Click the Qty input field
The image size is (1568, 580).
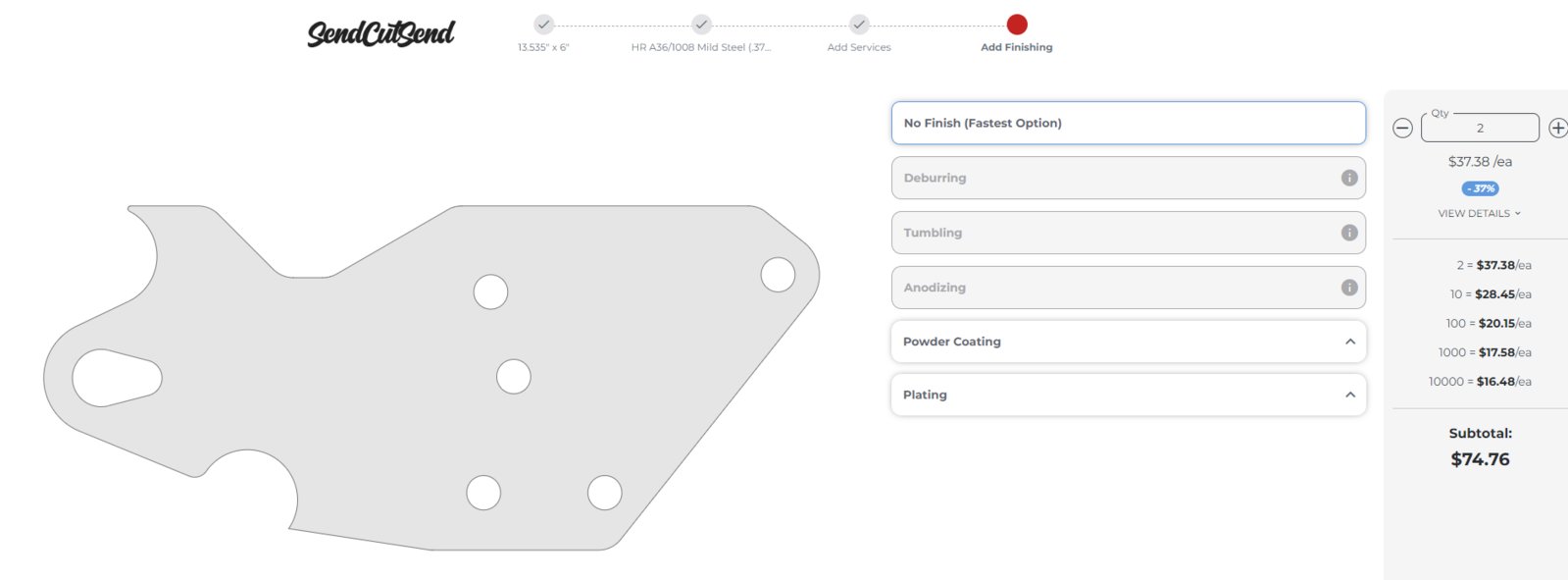point(1481,128)
